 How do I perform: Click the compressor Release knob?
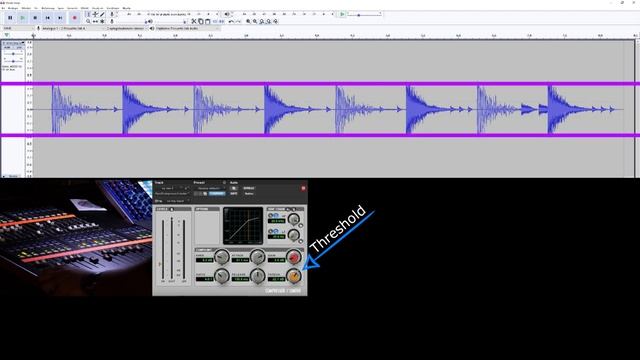click(258, 276)
